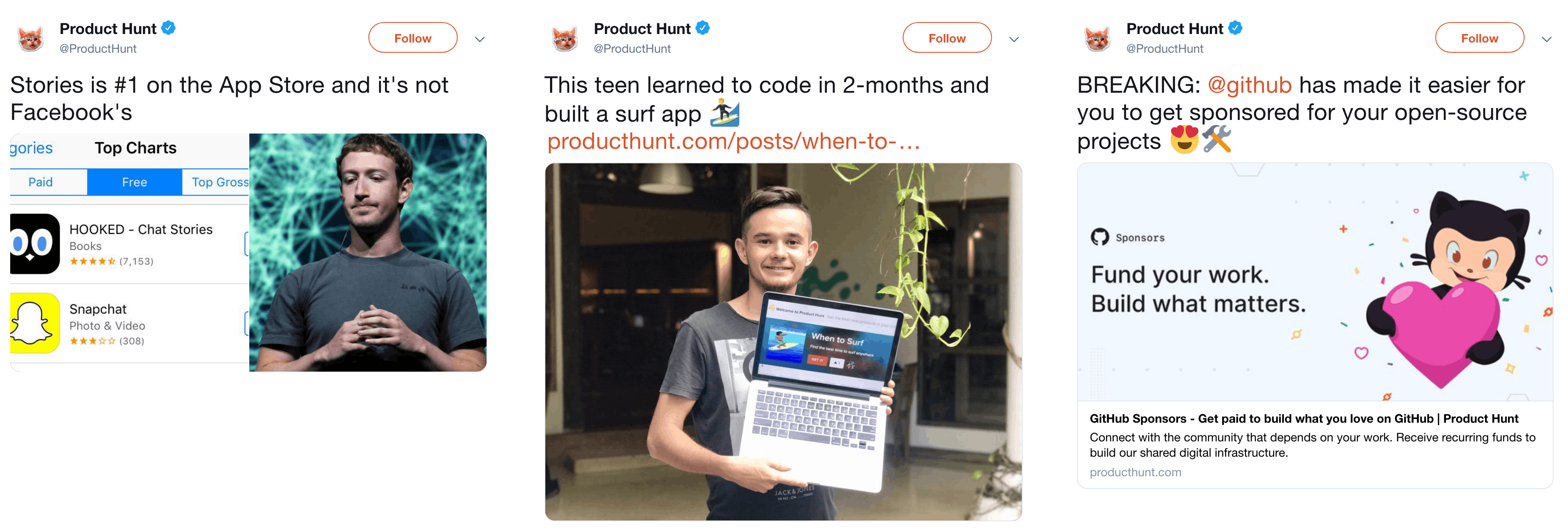Follow Product Hunt from the GitHub tweet
The width and height of the screenshot is (1568, 529).
pos(1480,38)
